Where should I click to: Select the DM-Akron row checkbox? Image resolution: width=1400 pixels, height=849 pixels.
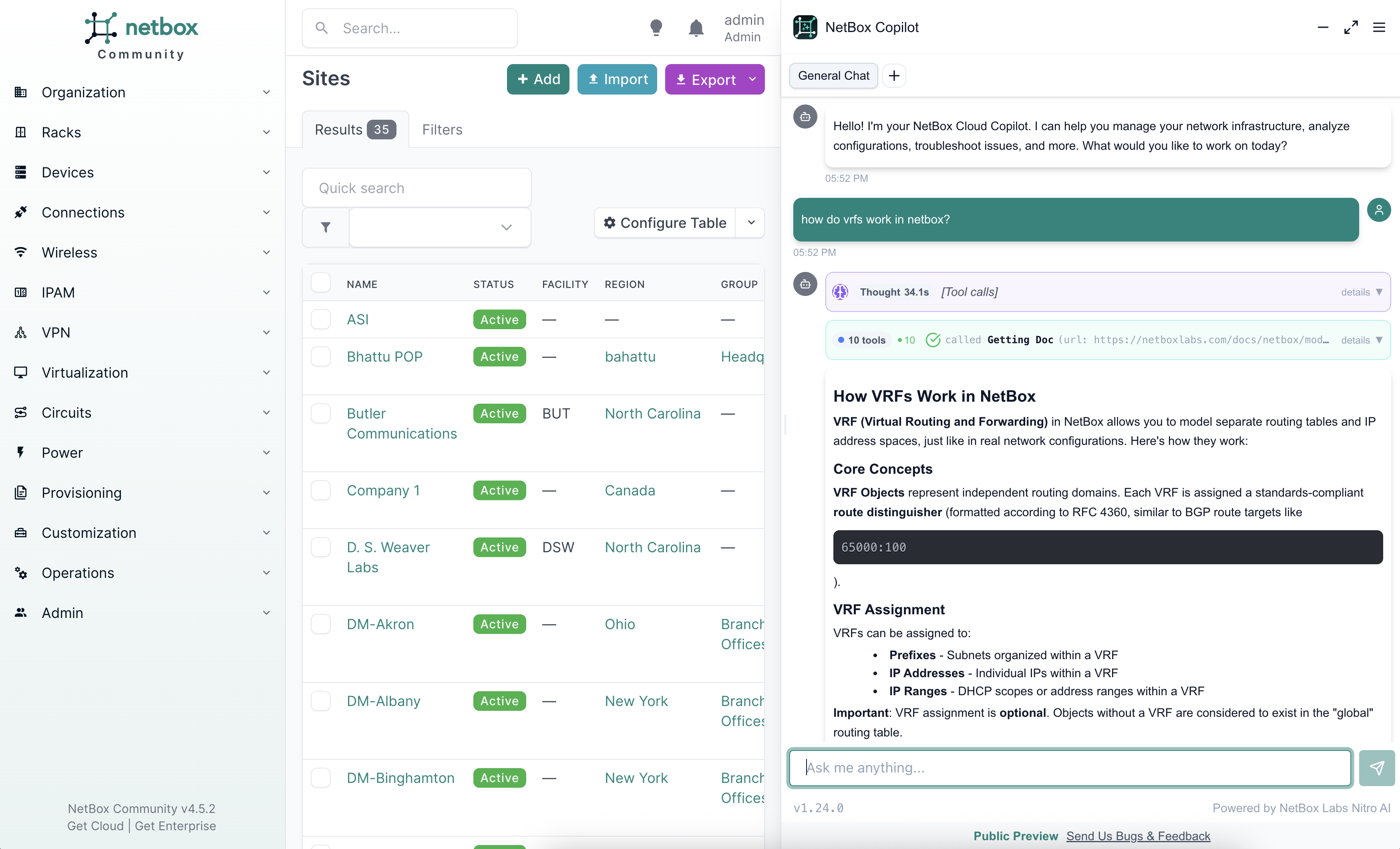coord(321,624)
